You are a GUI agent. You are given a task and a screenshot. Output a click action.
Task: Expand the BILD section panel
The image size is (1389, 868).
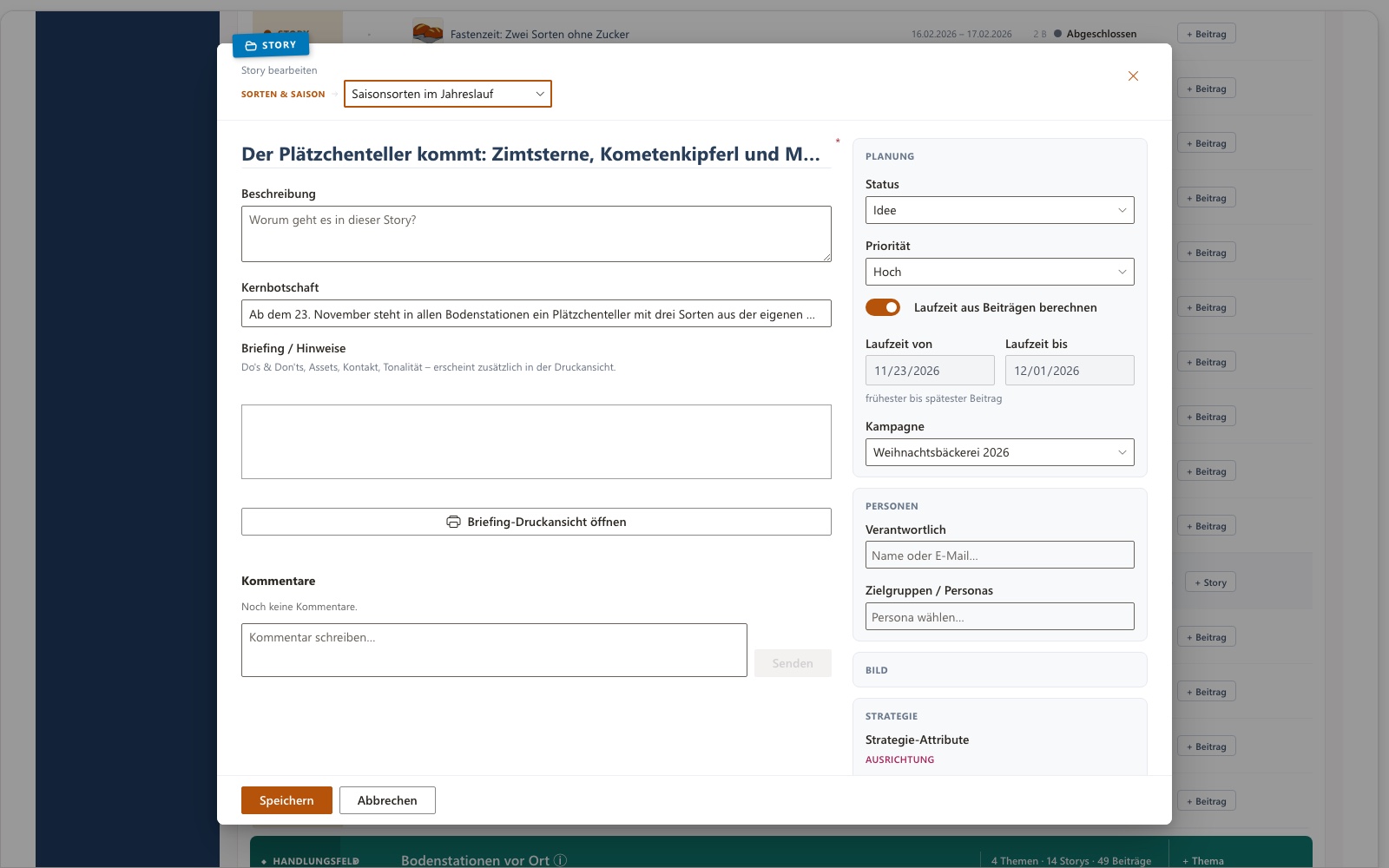(x=999, y=670)
